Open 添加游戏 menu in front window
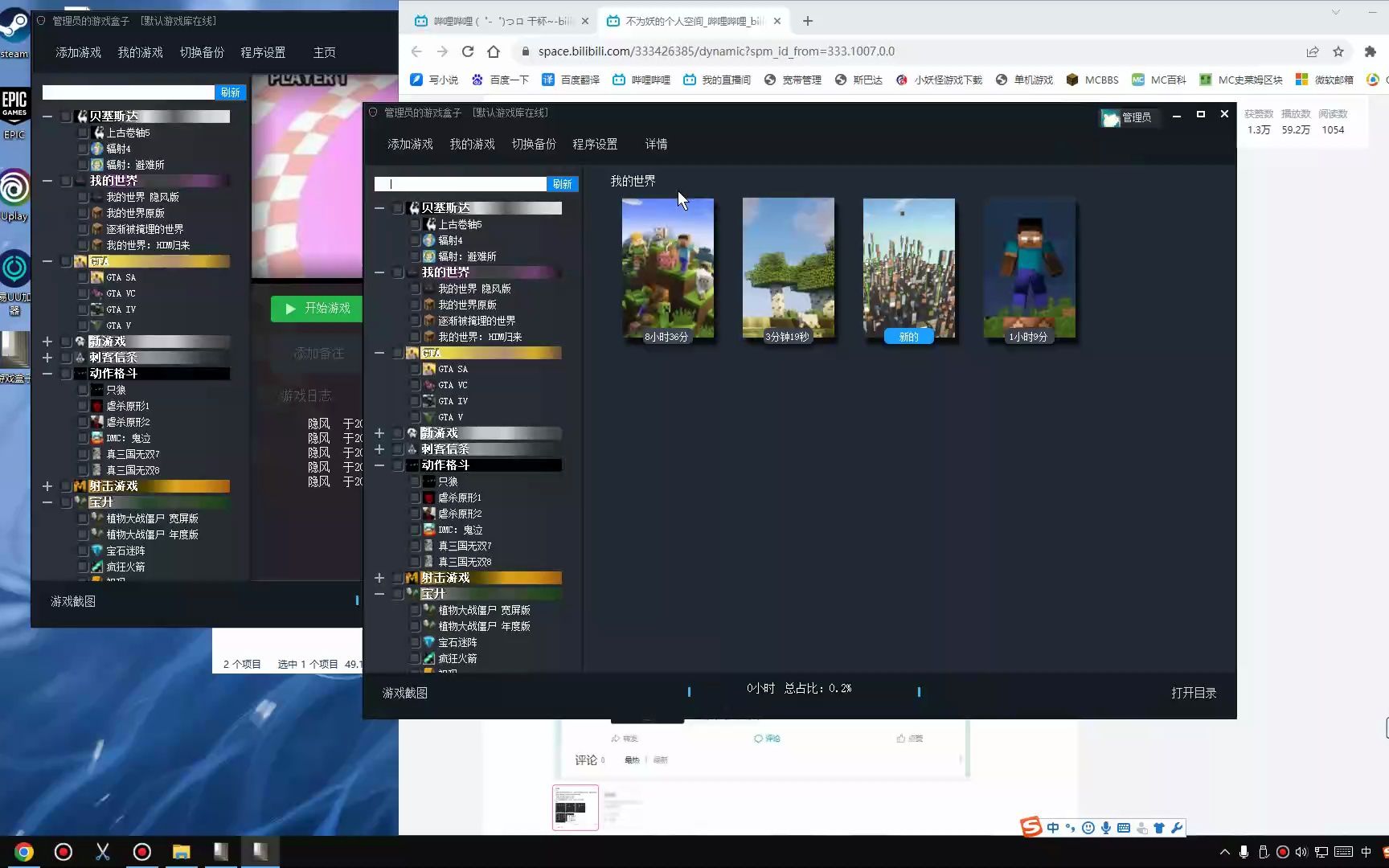The image size is (1389, 868). (410, 144)
